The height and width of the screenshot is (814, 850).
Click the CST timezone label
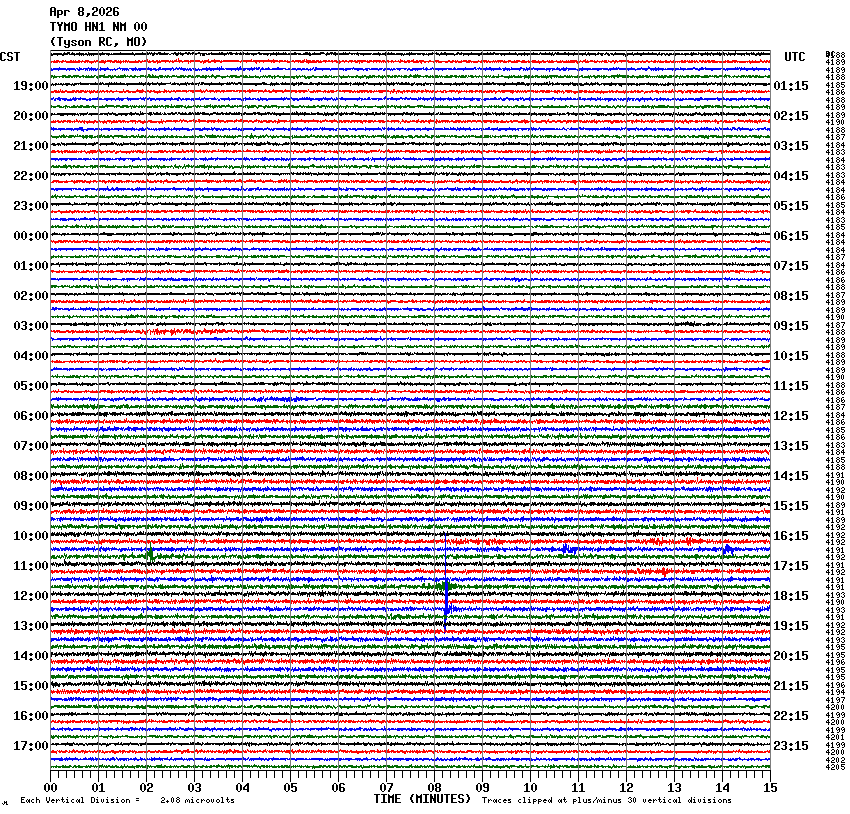pyautogui.click(x=10, y=57)
